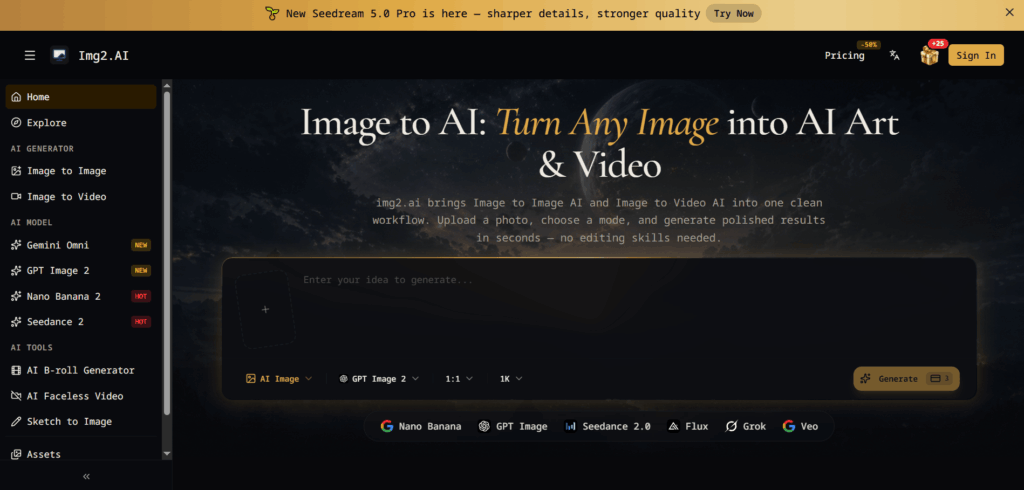Click the Explore compass icon
Screen dimensions: 1024x490
click(x=16, y=123)
